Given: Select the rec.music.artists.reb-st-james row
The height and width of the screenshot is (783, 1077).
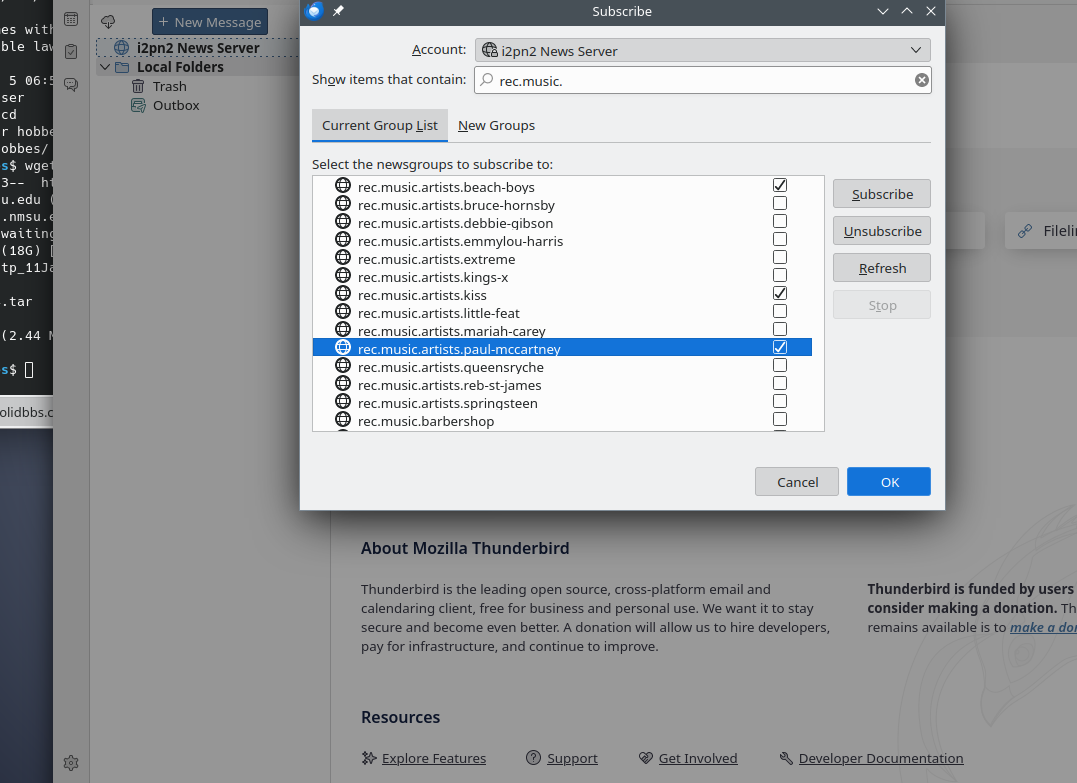Looking at the screenshot, I should (x=562, y=385).
